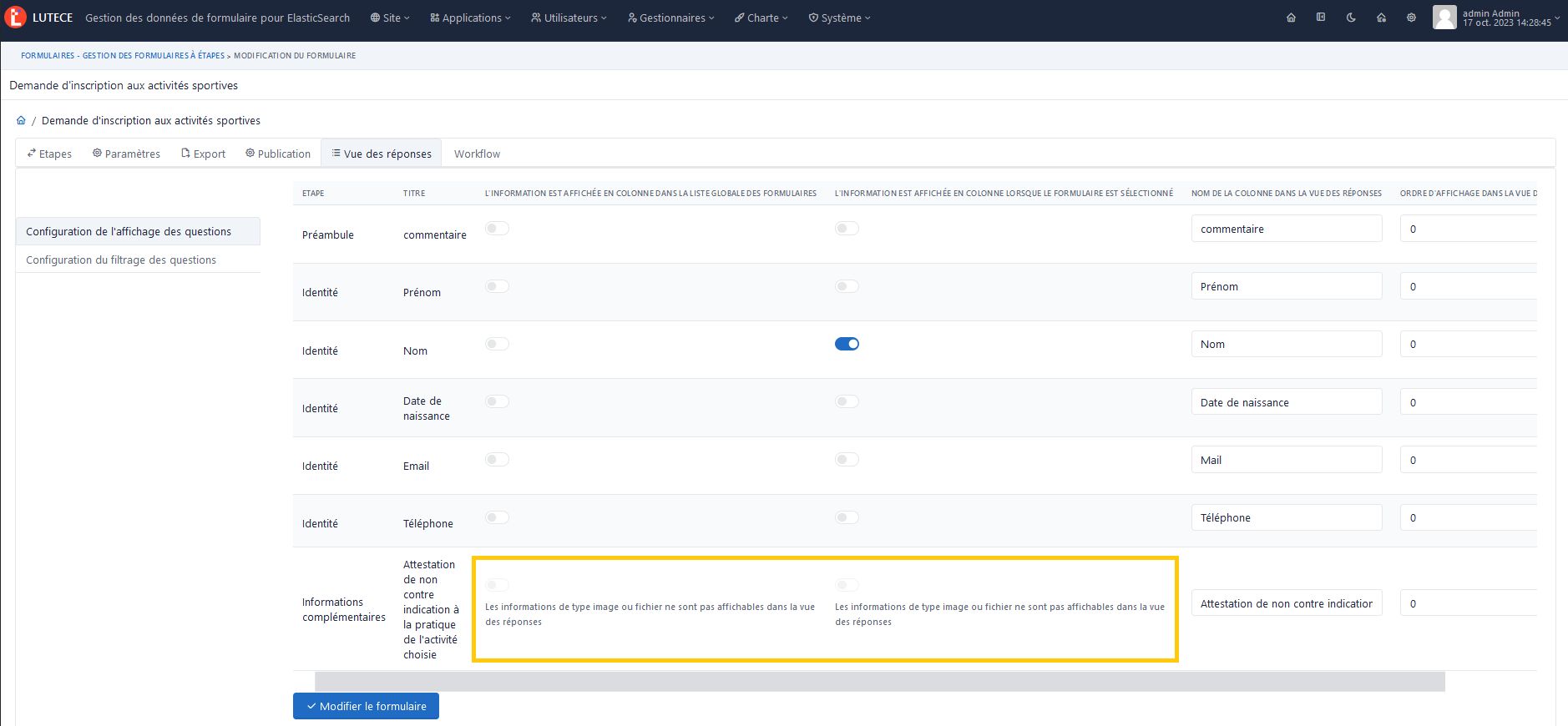Click the Modifier le formulaire button
Viewport: 1568px width, 726px height.
coord(366,706)
